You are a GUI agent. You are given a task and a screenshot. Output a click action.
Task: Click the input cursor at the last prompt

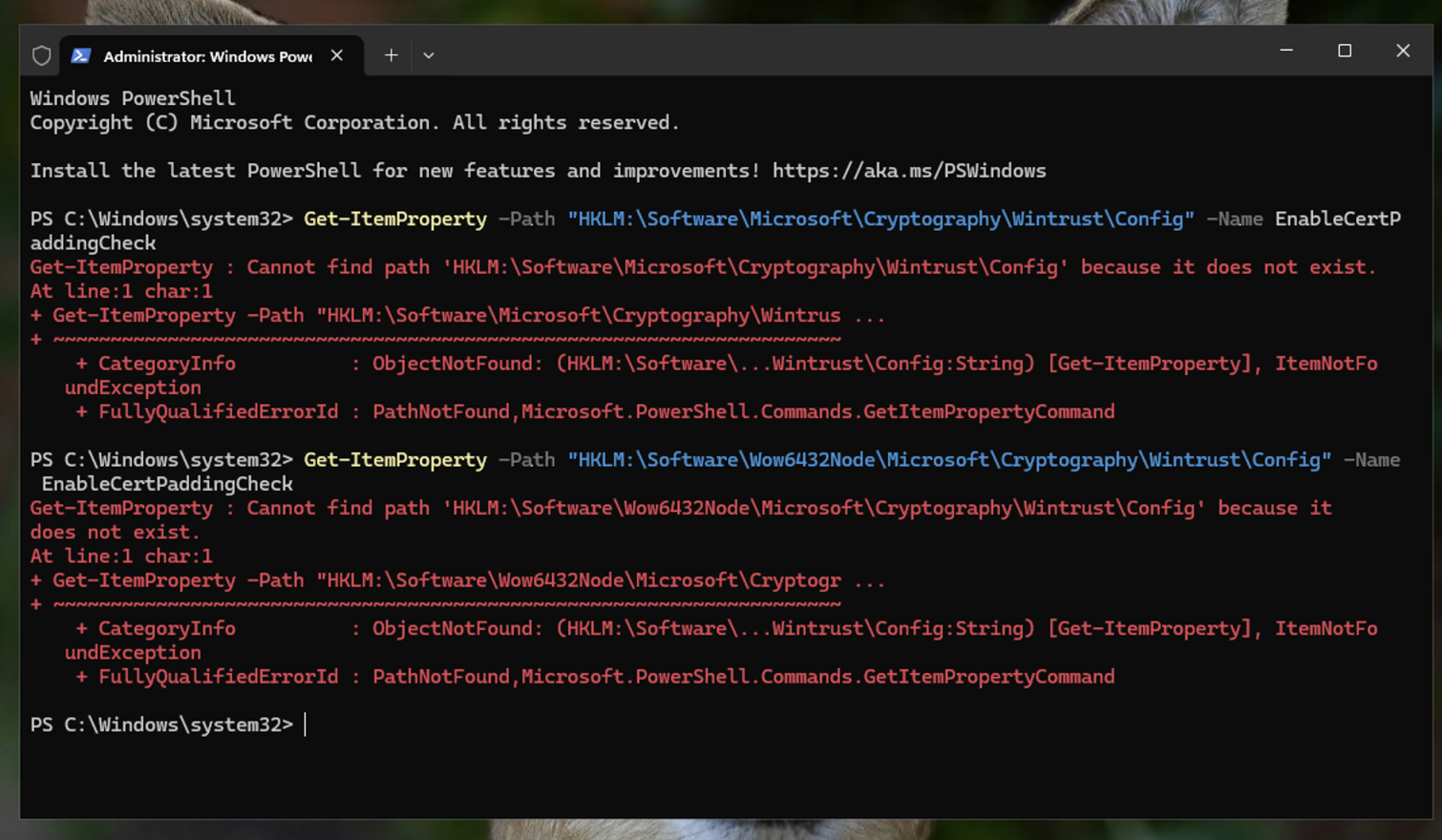(306, 725)
